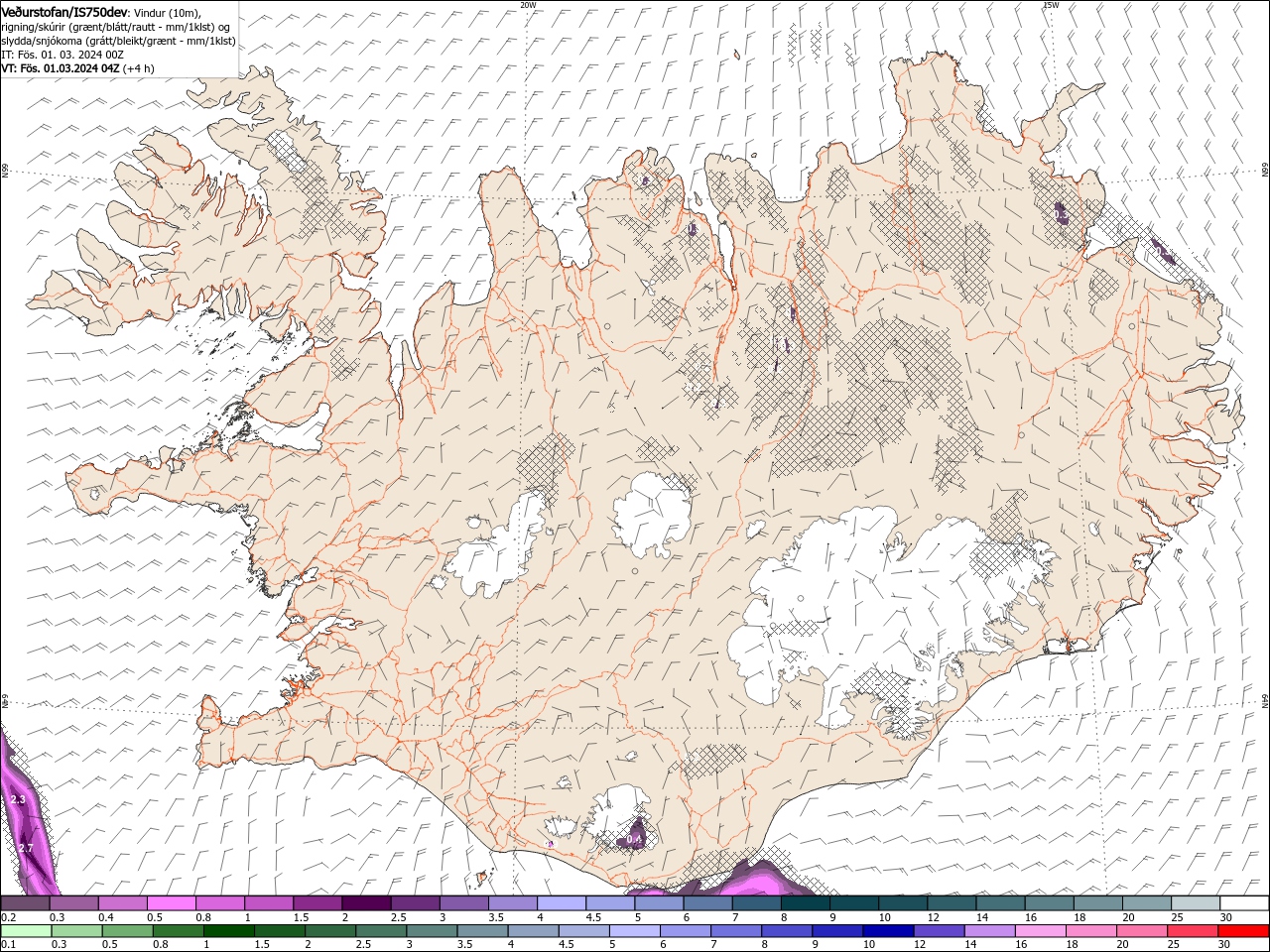Click the 18 label under the snow scale

pyautogui.click(x=1079, y=917)
